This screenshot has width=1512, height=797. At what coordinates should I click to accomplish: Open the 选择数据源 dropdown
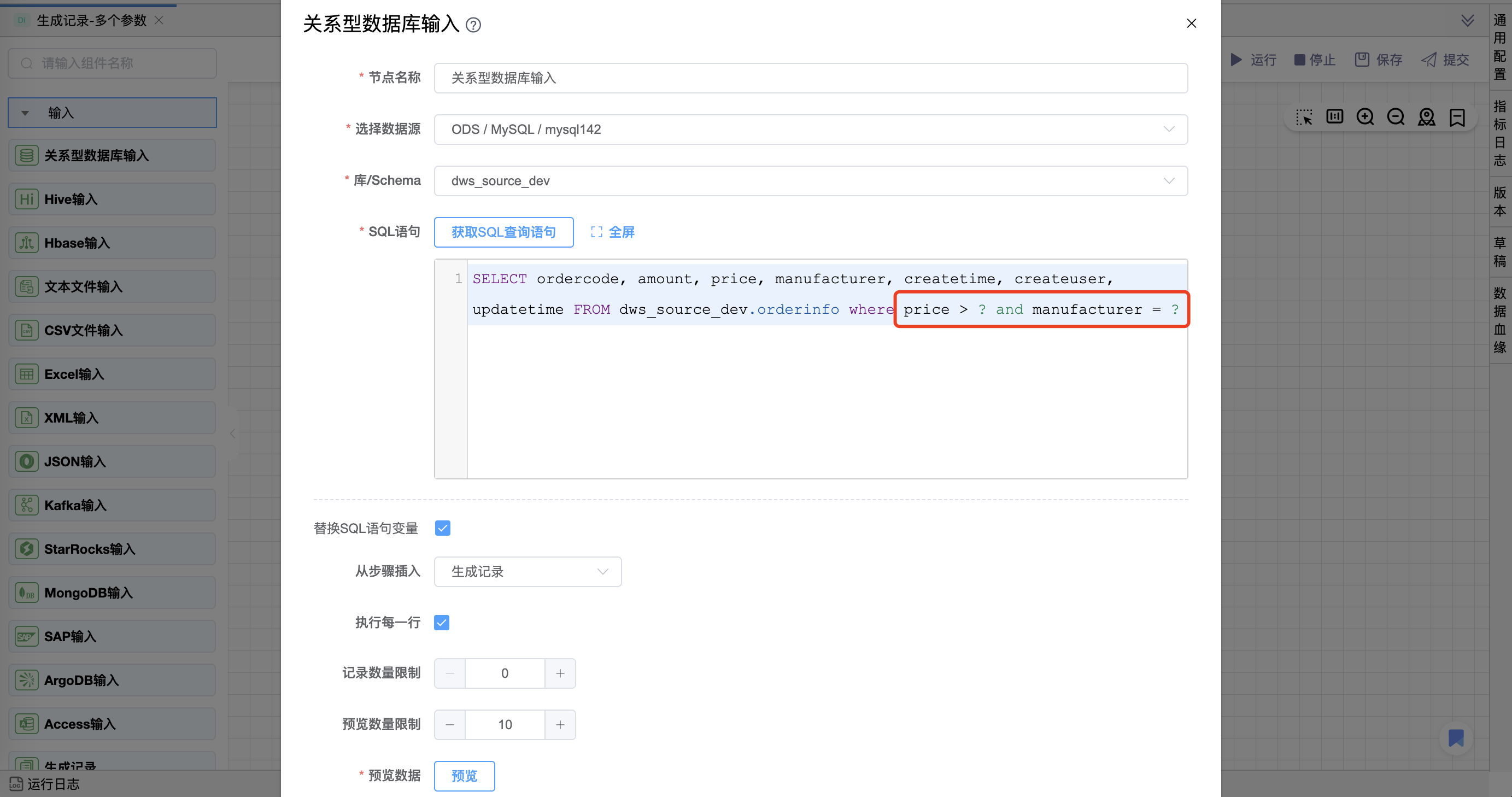coord(810,129)
